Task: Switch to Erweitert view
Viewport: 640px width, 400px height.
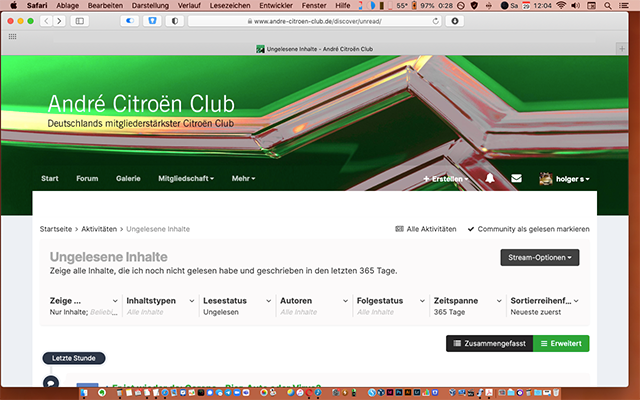Action: click(561, 343)
